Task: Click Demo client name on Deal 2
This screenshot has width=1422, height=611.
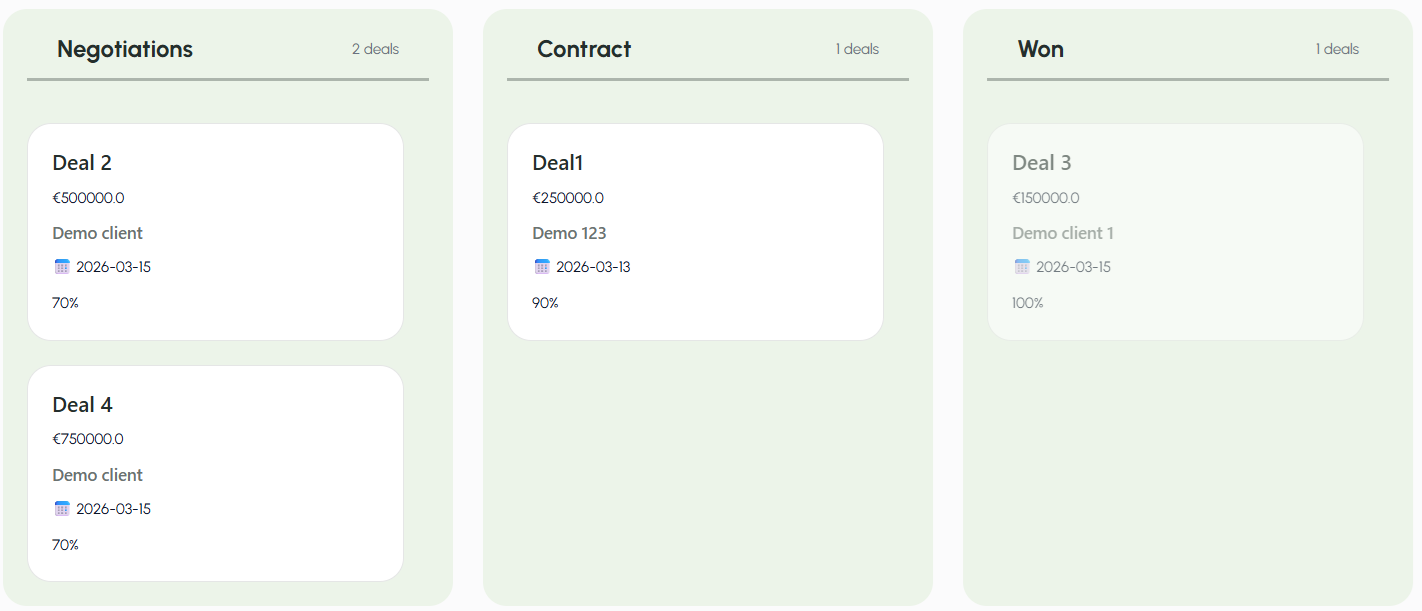Action: coord(97,233)
